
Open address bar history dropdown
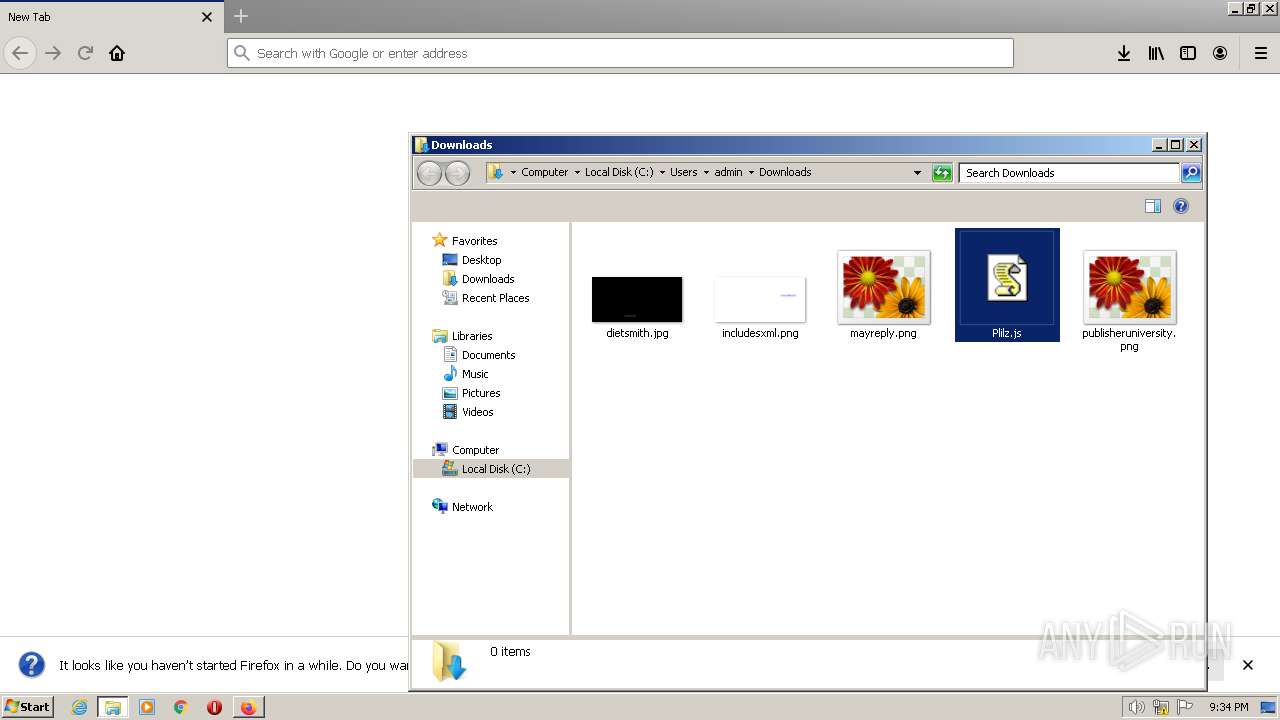[917, 172]
